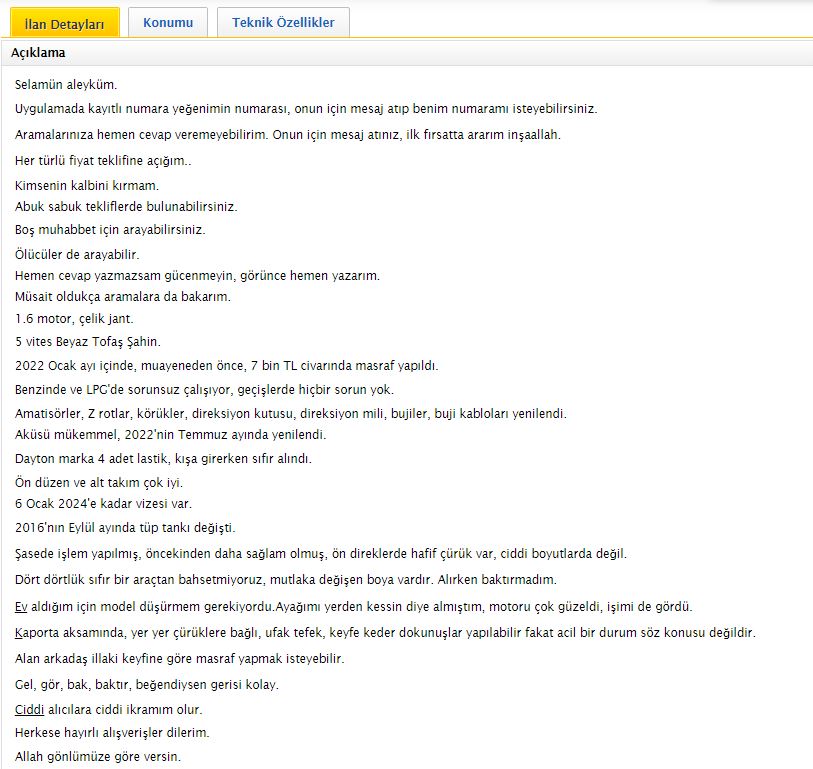
Task: Click the "6 Ocak 2024'e kadar vizesi var" line
Action: pos(103,503)
